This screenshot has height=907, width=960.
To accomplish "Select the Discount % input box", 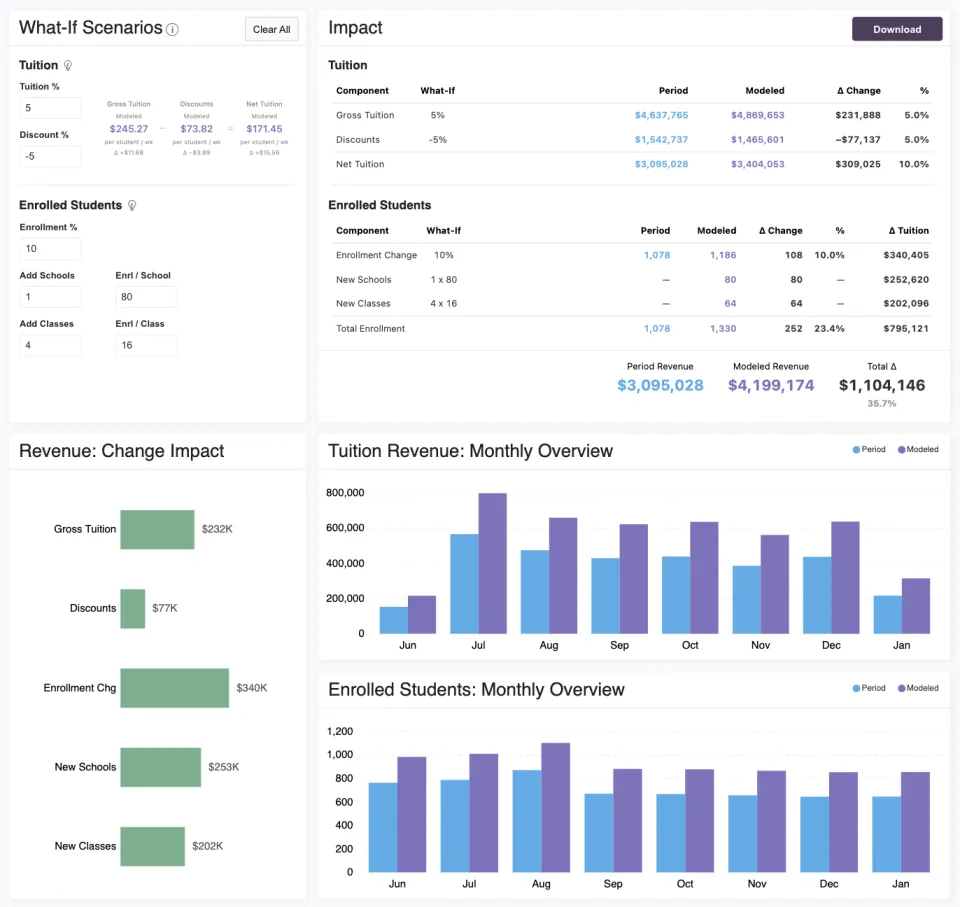I will (x=50, y=156).
